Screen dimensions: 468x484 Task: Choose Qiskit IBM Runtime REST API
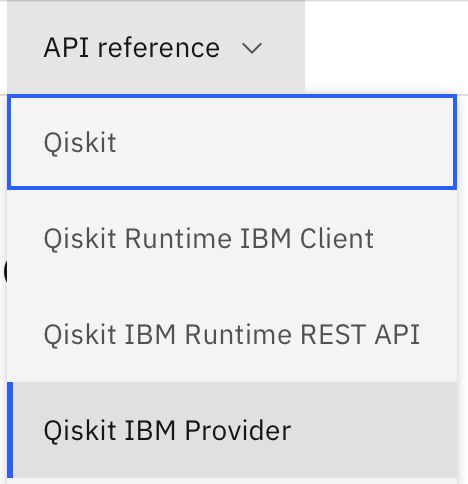click(x=232, y=334)
